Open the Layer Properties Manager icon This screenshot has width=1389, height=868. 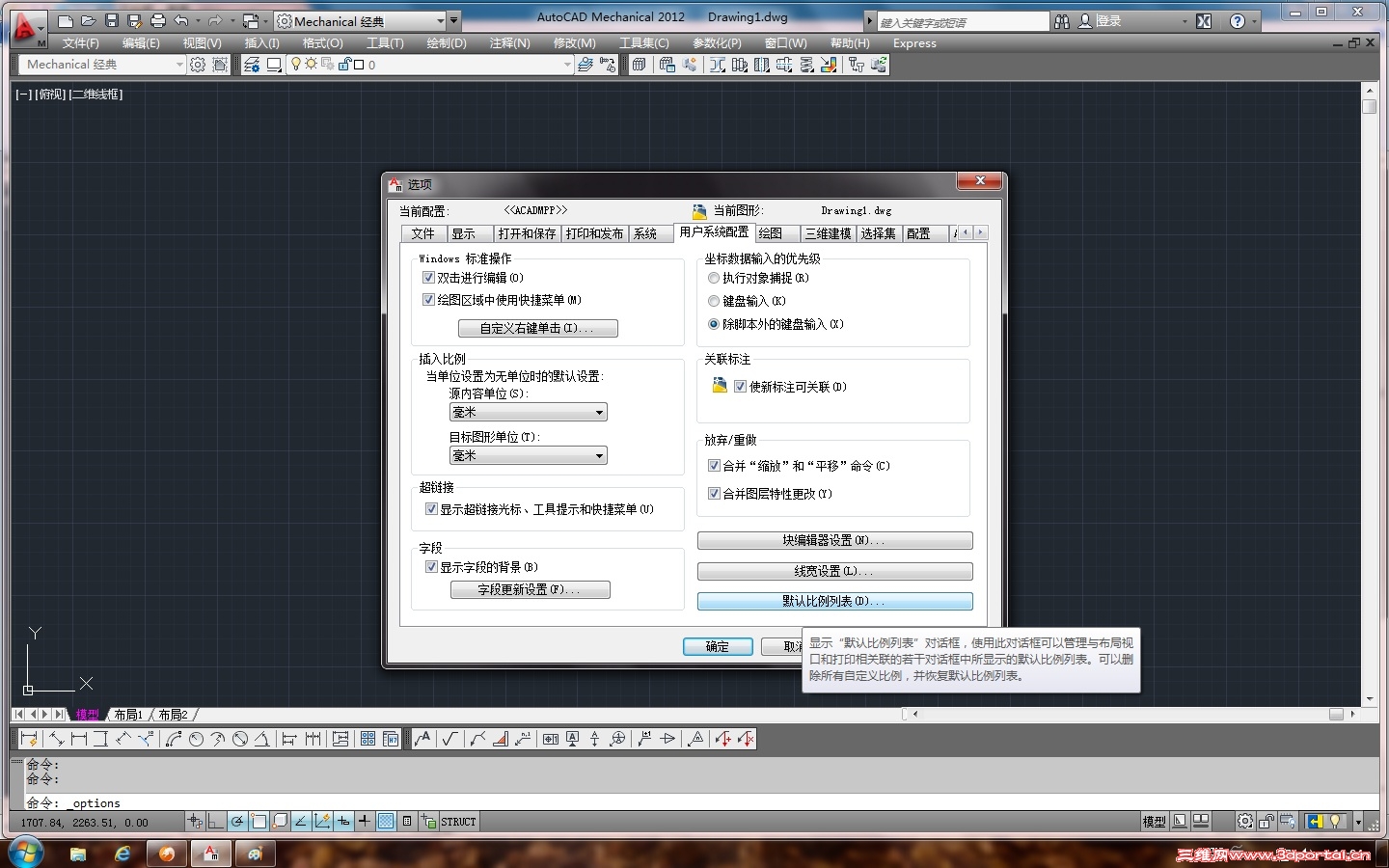coord(252,65)
